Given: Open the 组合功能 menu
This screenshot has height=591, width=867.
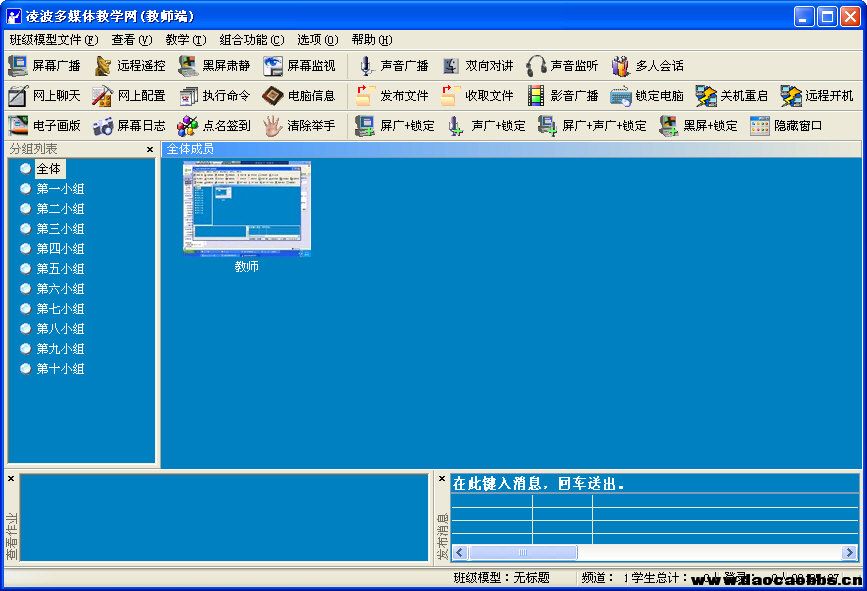Looking at the screenshot, I should [251, 40].
